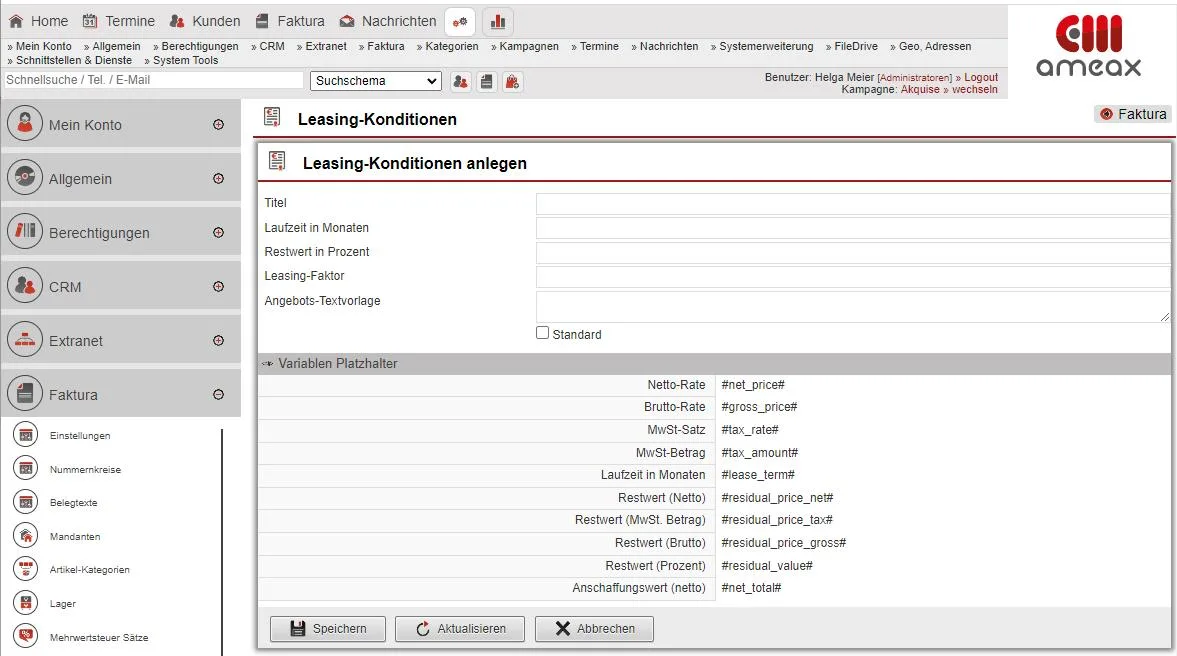
Task: Open the bar chart statistics icon
Action: tap(498, 21)
